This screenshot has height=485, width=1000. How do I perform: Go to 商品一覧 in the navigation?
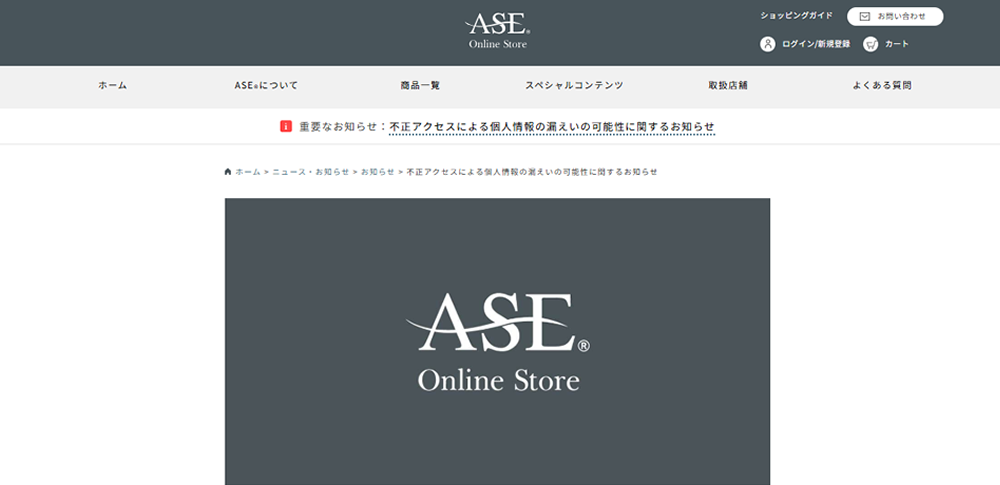pyautogui.click(x=420, y=86)
